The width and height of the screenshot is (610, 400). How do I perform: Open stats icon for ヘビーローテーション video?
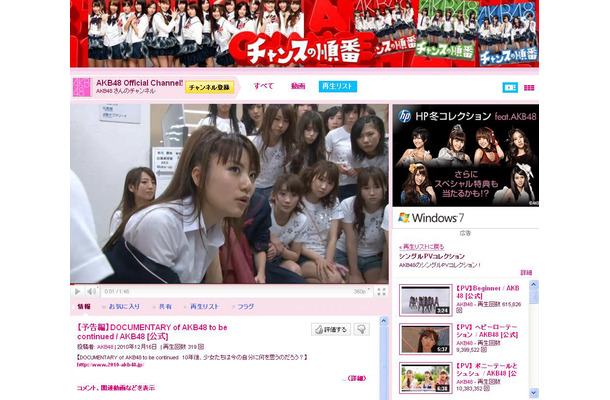pos(484,349)
